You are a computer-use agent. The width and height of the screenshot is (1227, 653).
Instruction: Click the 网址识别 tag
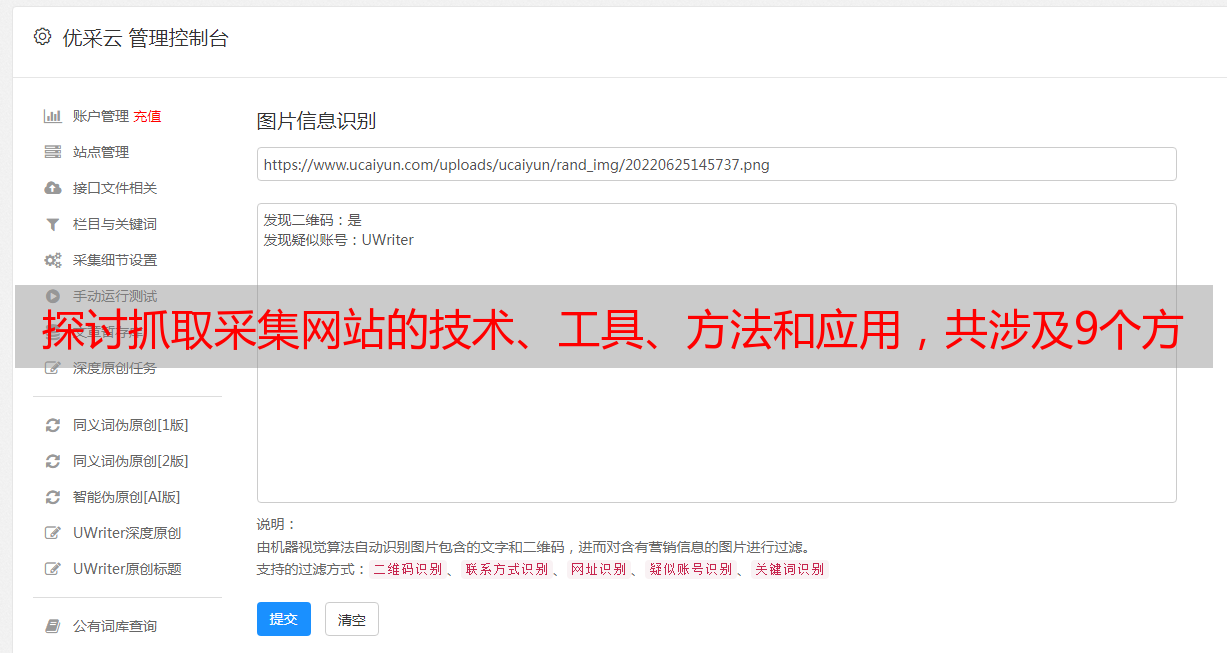tap(598, 569)
